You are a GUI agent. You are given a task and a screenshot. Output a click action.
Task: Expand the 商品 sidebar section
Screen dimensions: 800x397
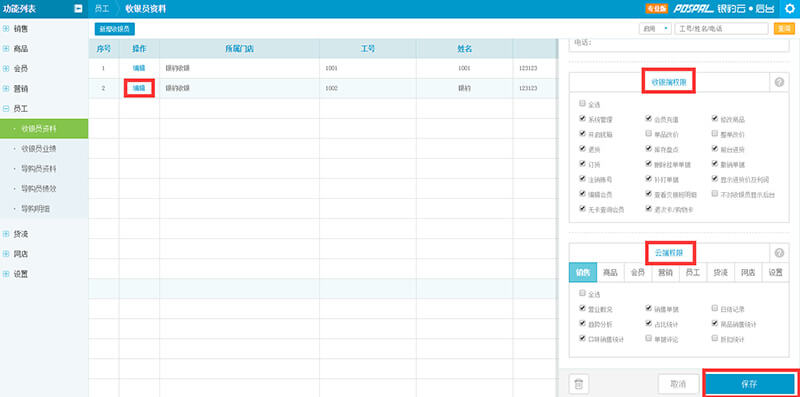(x=6, y=49)
